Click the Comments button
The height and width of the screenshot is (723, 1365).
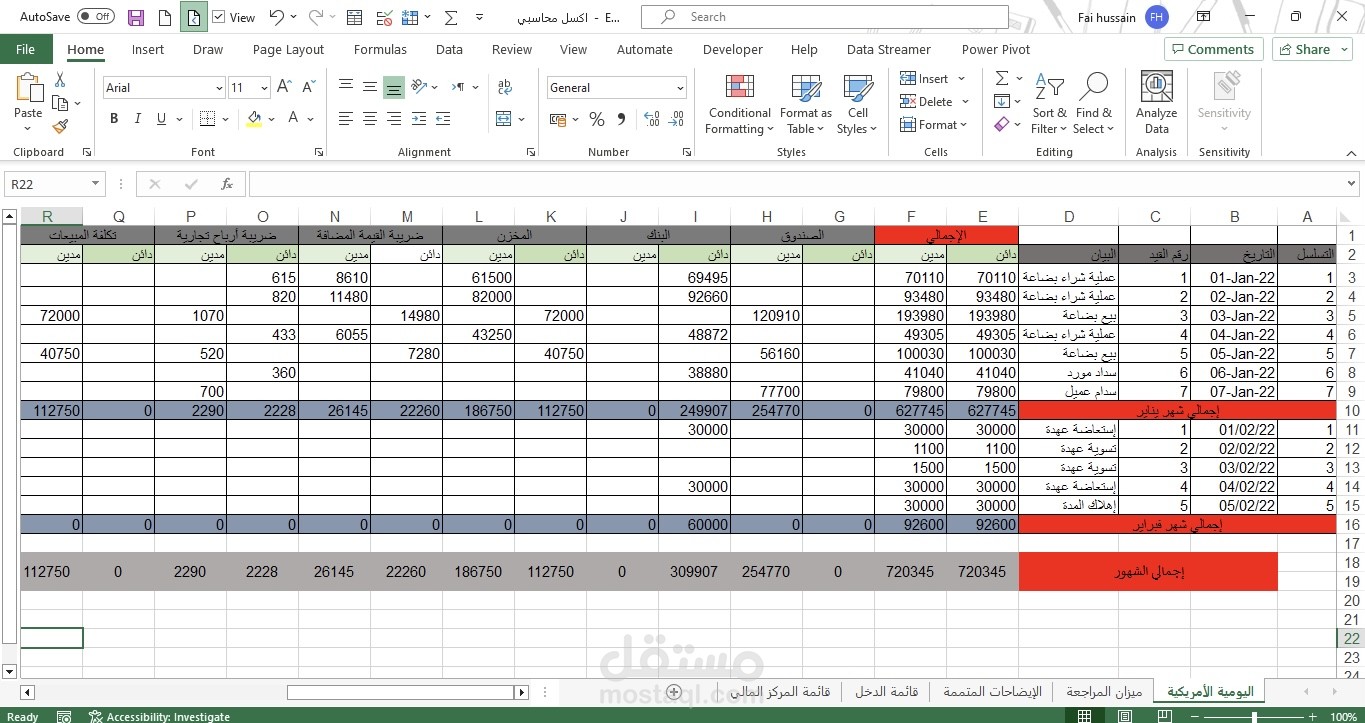[x=1214, y=49]
